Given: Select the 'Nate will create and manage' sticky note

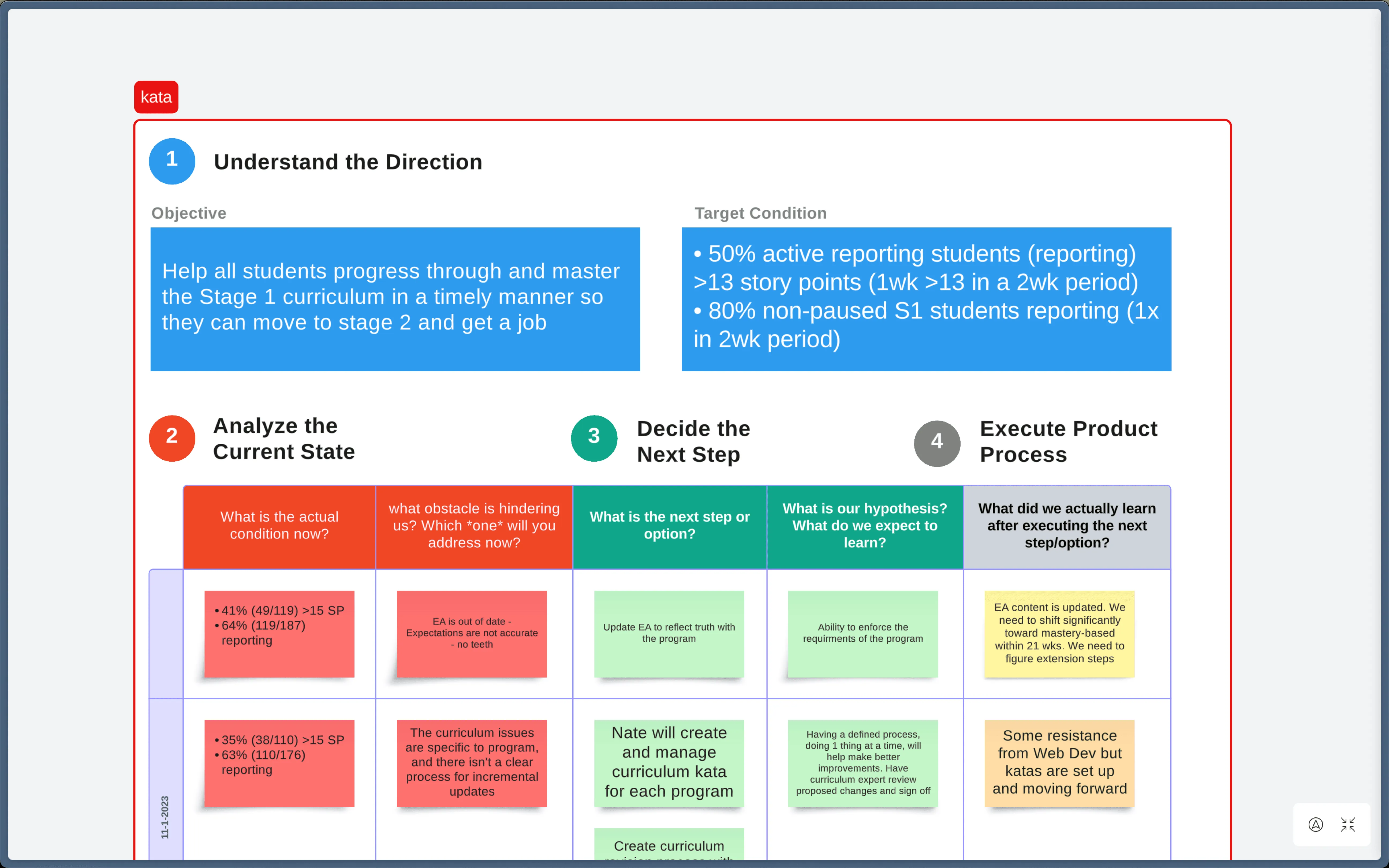Looking at the screenshot, I should (669, 764).
